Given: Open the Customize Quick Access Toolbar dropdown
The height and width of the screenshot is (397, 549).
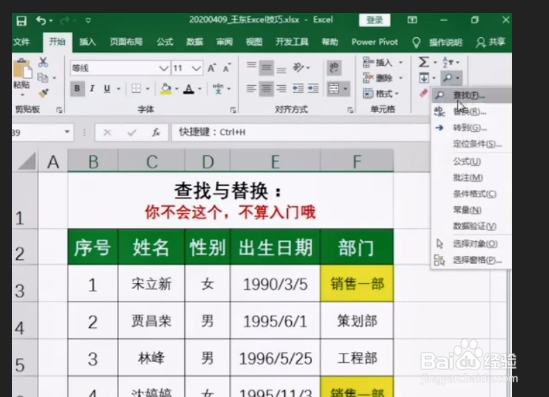Looking at the screenshot, I should pyautogui.click(x=88, y=21).
